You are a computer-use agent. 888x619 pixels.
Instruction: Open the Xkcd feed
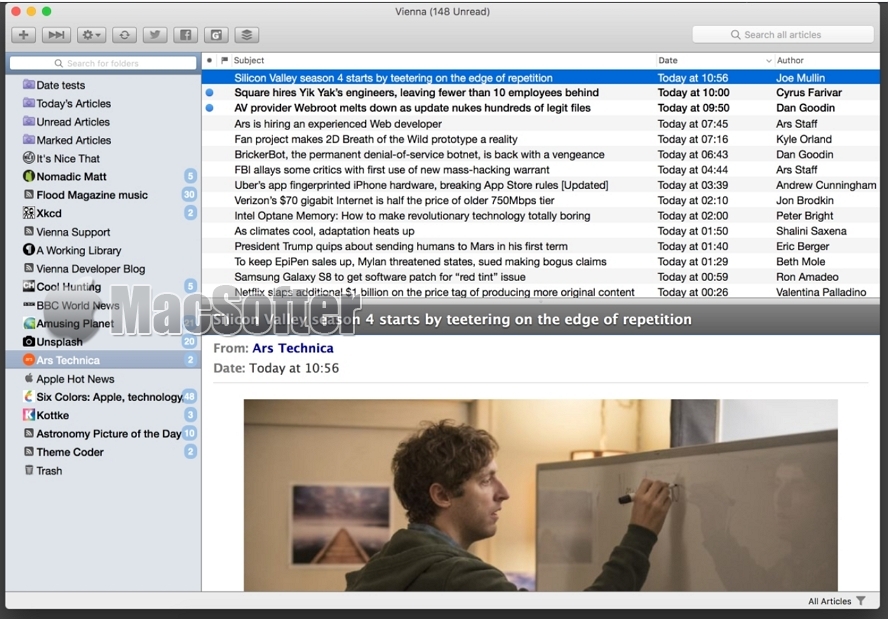tap(103, 214)
